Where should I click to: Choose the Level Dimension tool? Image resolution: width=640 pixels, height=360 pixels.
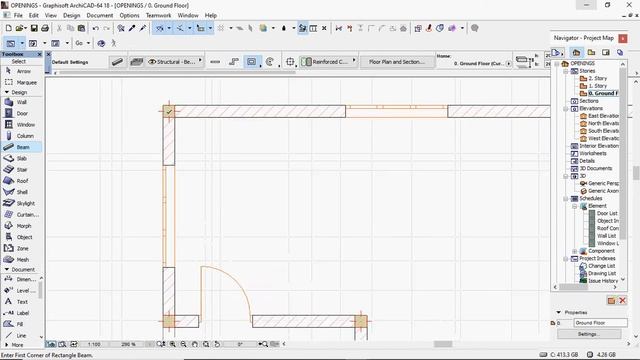coord(20,290)
